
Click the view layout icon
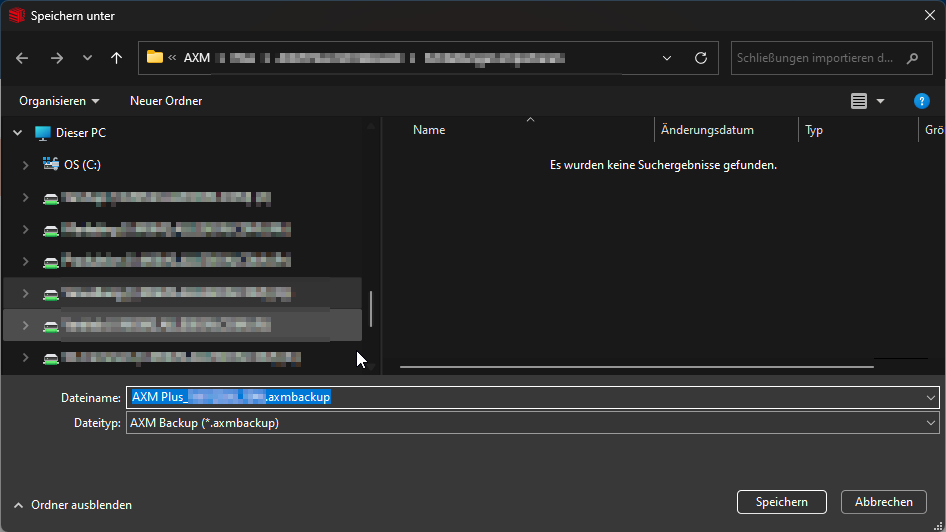point(858,101)
